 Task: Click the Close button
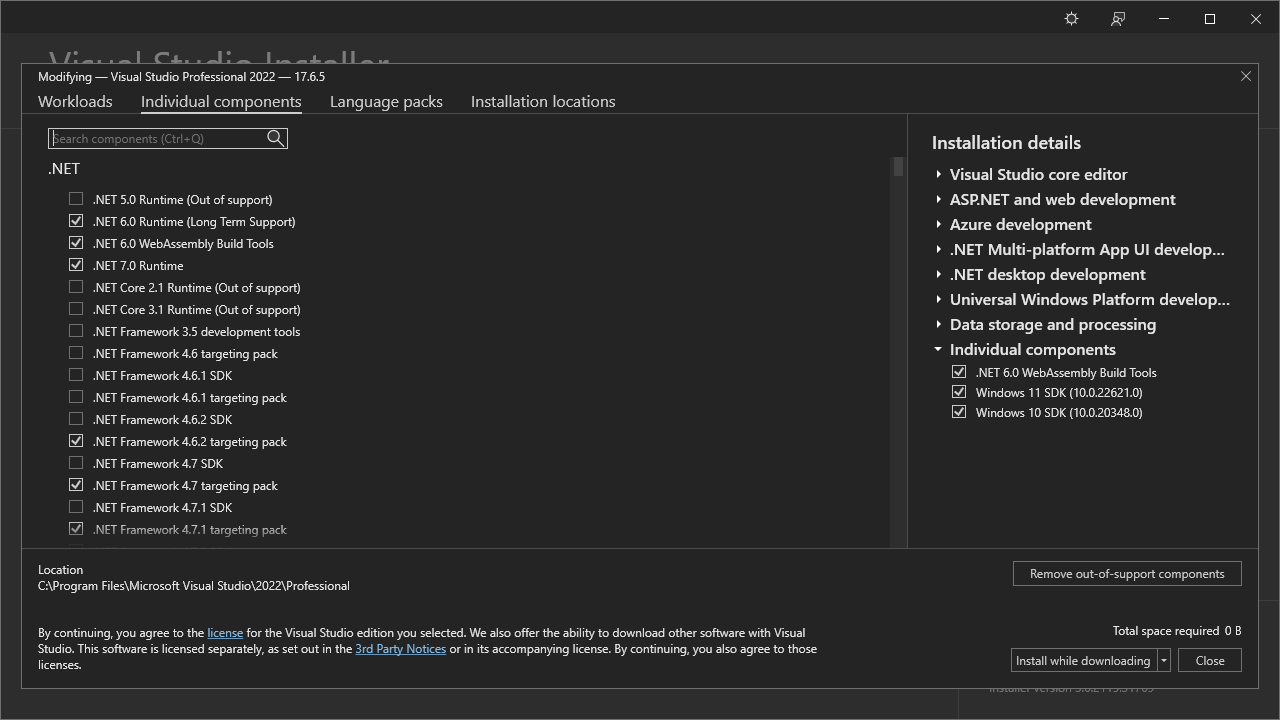[x=1210, y=660]
